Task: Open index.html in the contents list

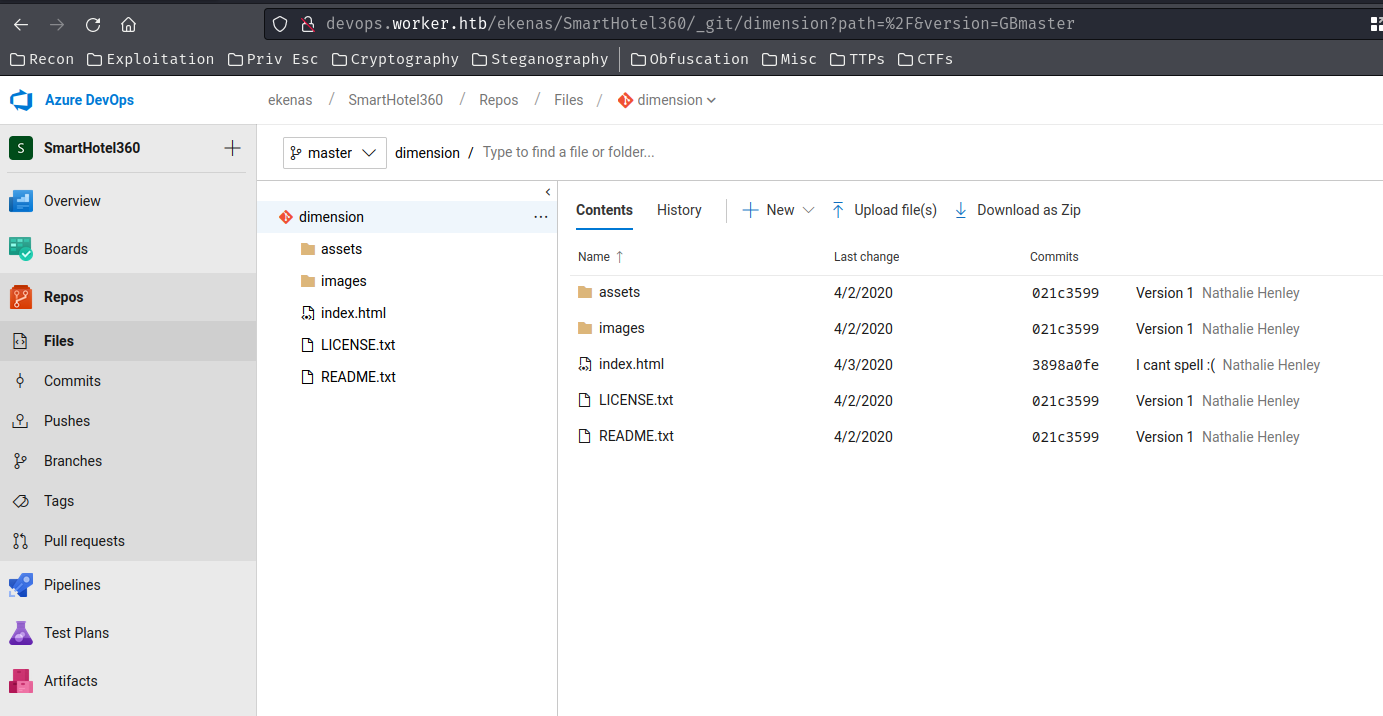Action: point(631,364)
